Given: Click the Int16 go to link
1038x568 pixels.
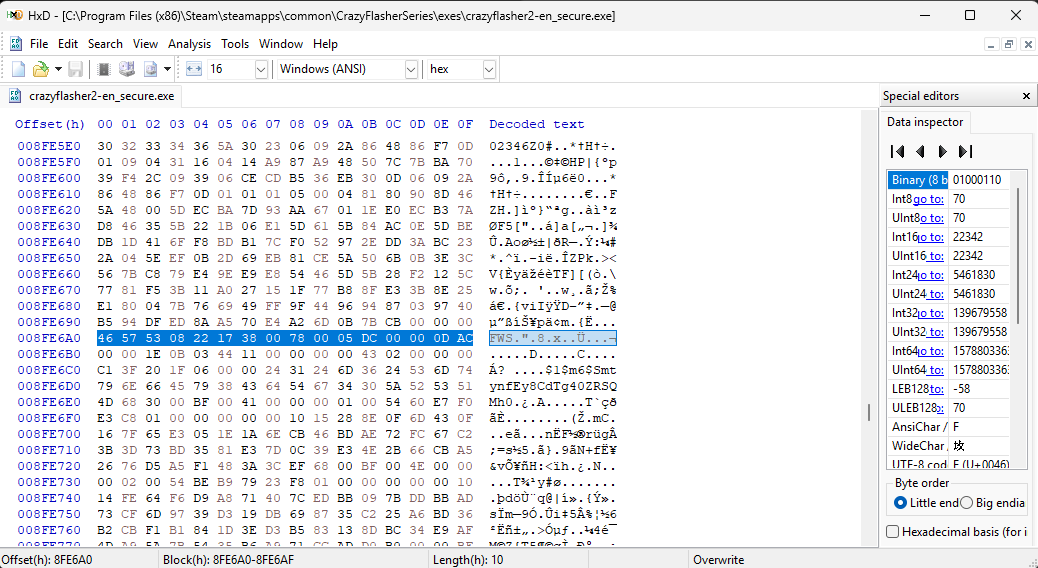Looking at the screenshot, I should [x=929, y=237].
